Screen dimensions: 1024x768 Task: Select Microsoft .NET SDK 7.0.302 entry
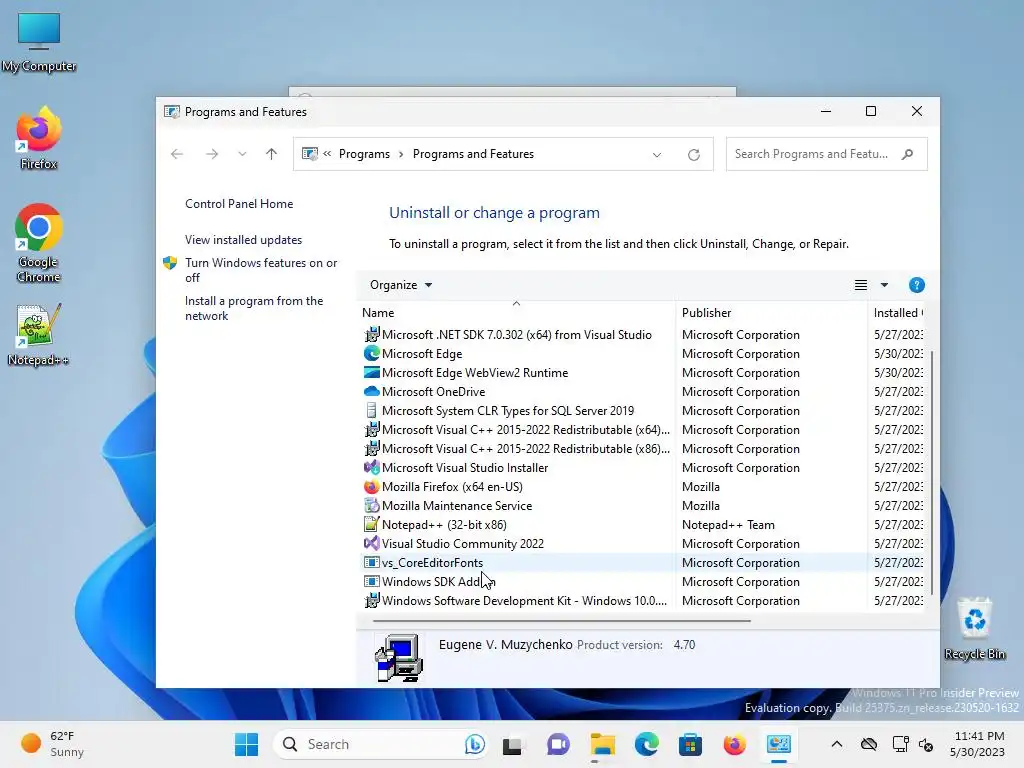643,334
